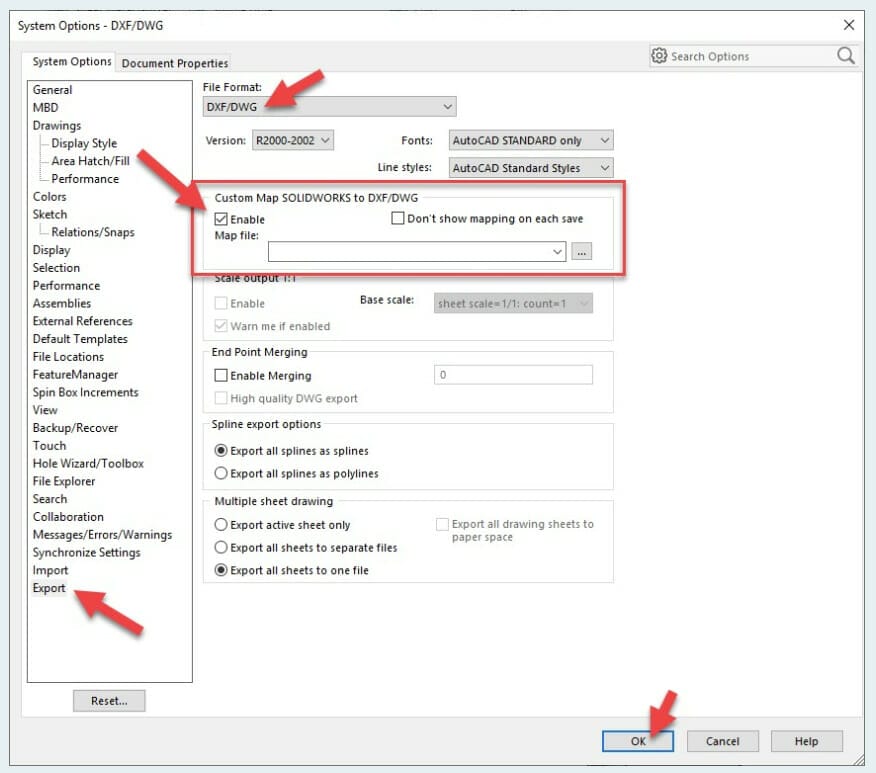Screen dimensions: 876x773
Task: Select the System Options tab
Action: [x=72, y=62]
